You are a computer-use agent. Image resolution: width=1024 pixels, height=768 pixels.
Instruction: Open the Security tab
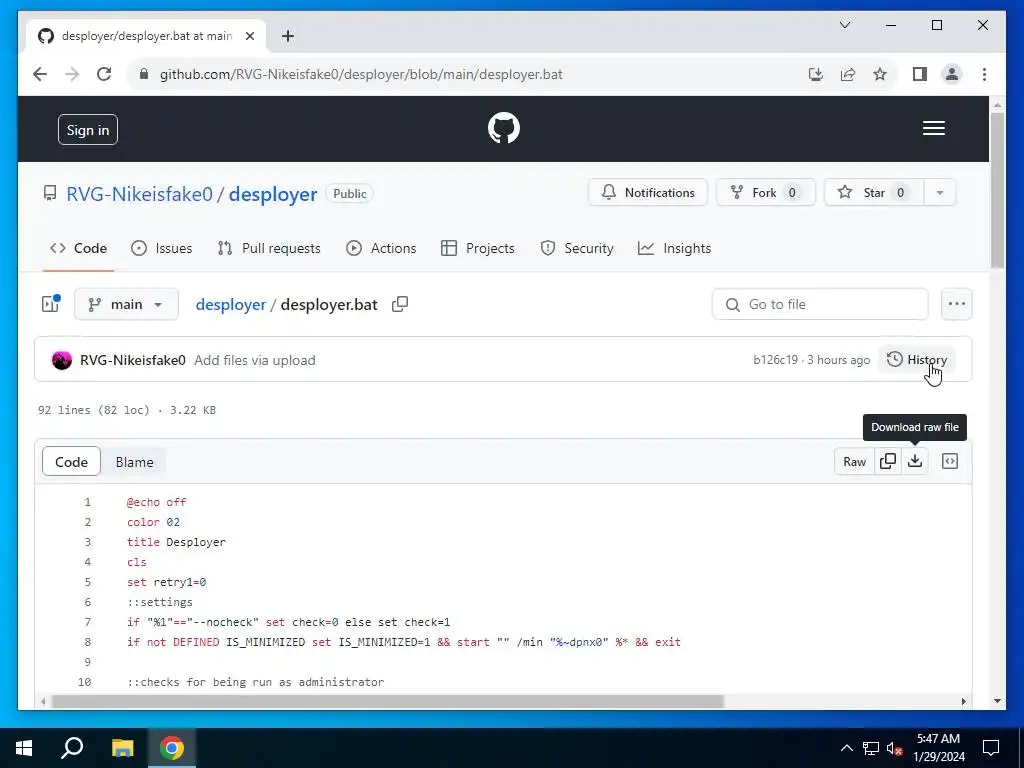point(577,248)
